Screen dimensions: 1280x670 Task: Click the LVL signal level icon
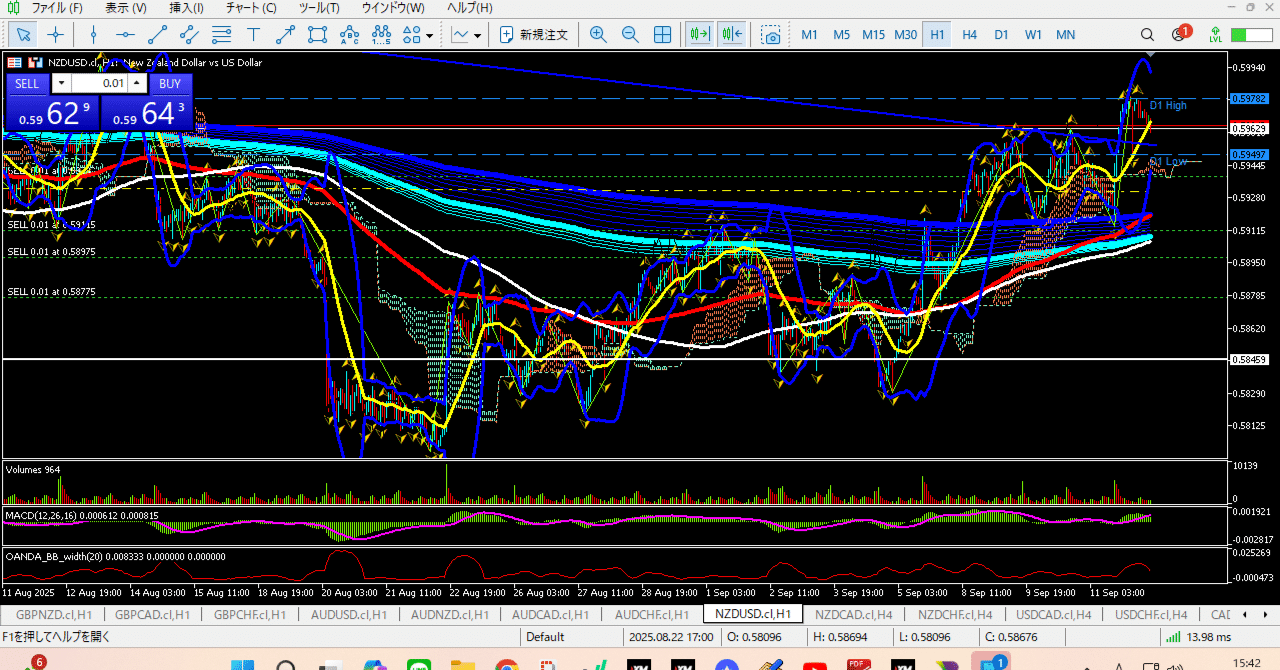pyautogui.click(x=1215, y=35)
